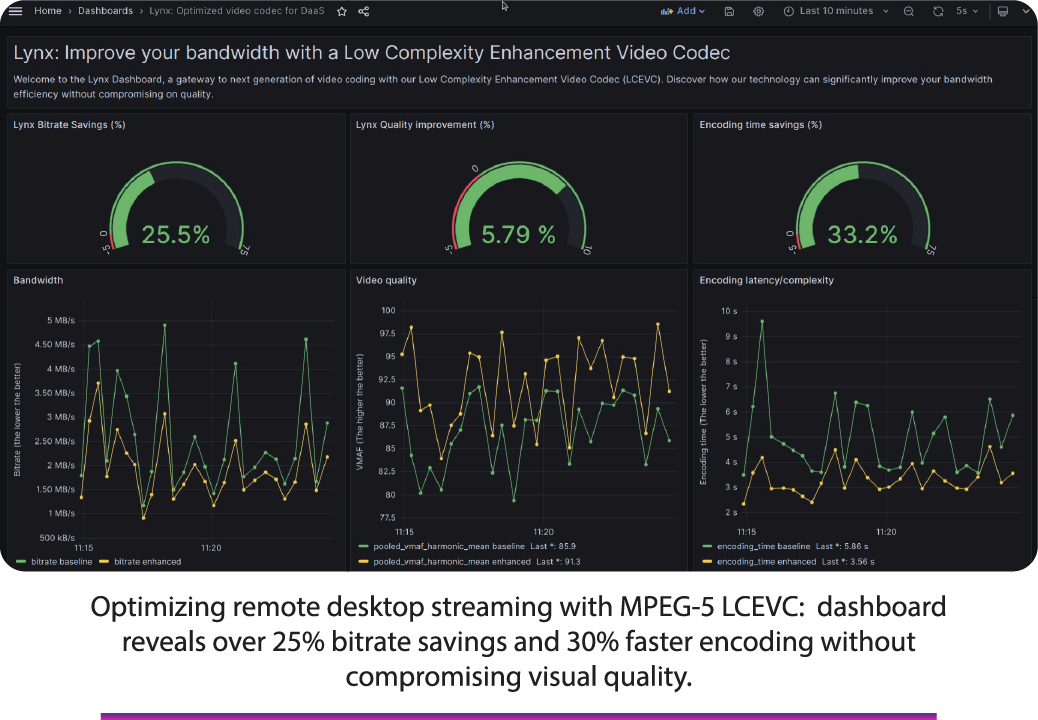The width and height of the screenshot is (1038, 720).
Task: Zoom out the time range
Action: click(x=909, y=12)
